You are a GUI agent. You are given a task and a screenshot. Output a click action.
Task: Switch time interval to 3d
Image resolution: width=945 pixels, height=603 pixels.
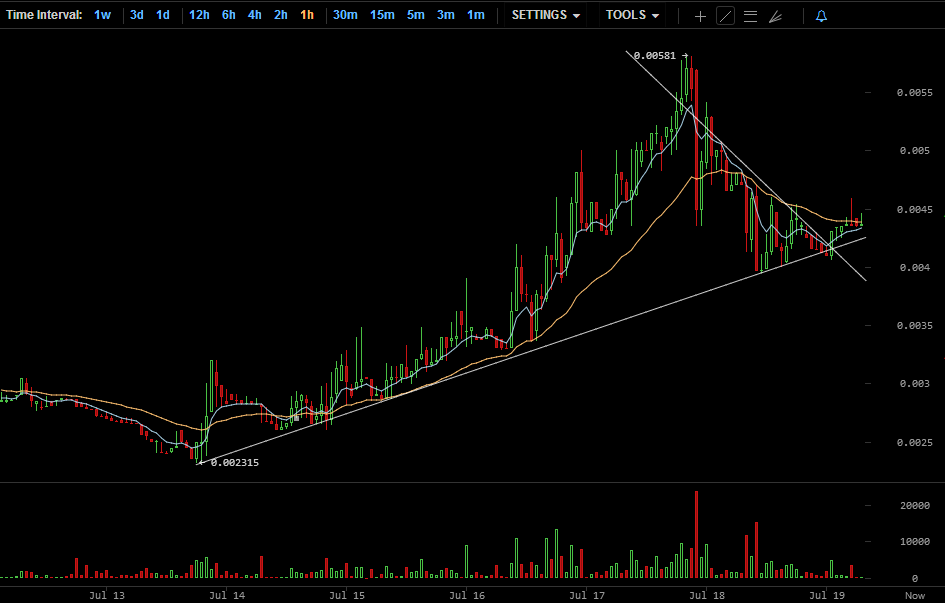(x=137, y=15)
